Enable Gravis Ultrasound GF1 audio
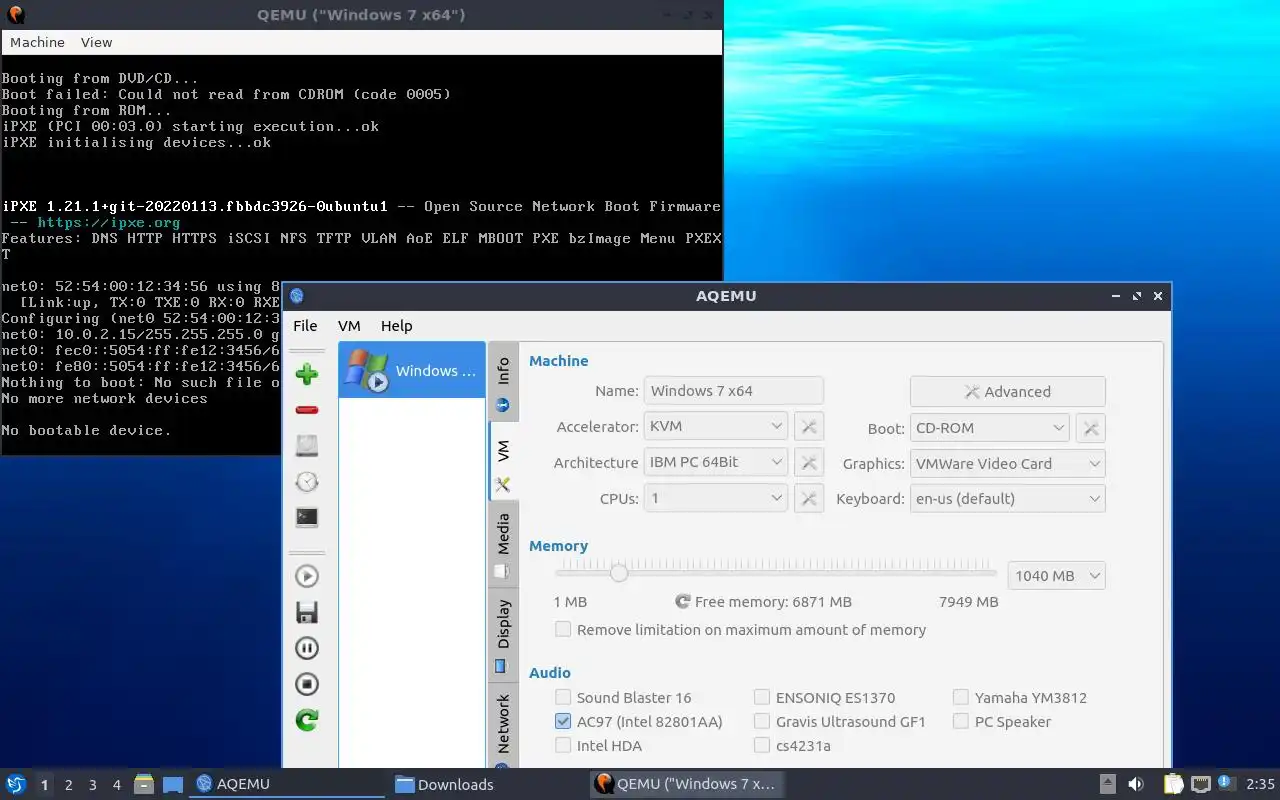This screenshot has height=800, width=1280. 763,722
